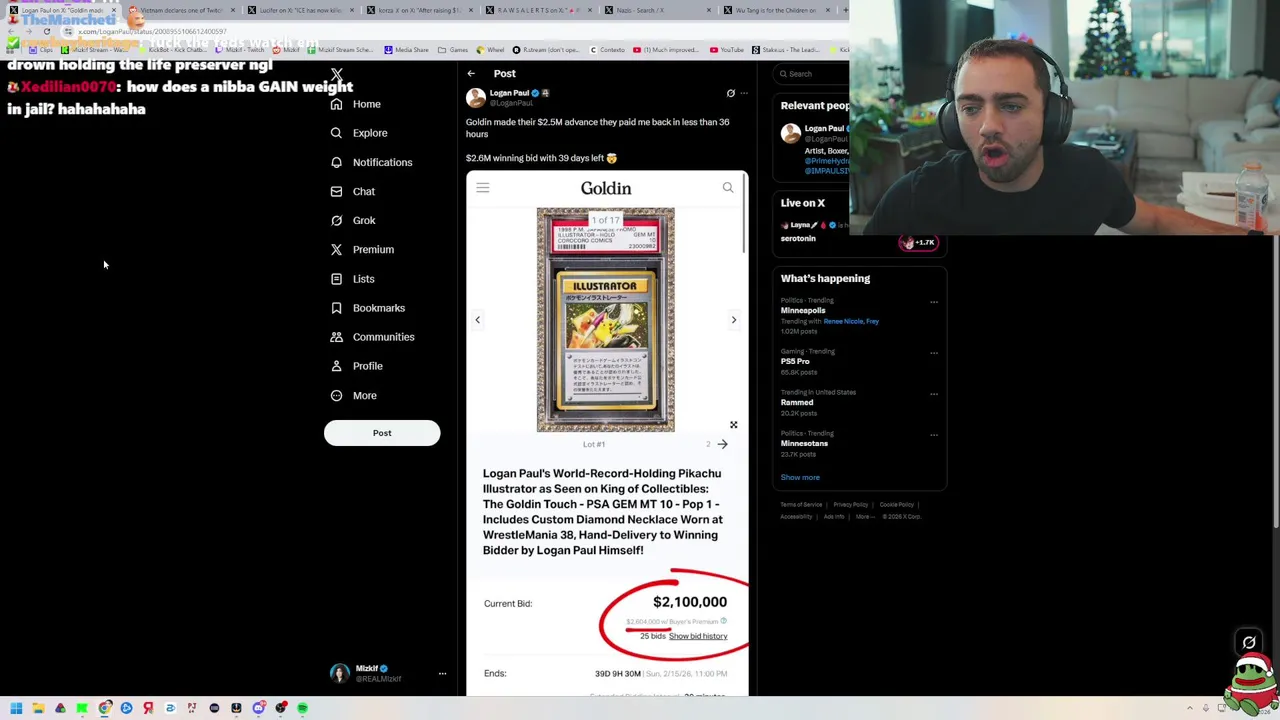Viewport: 1280px width, 720px height.
Task: Click Grok floating button at right
Action: point(1249,643)
